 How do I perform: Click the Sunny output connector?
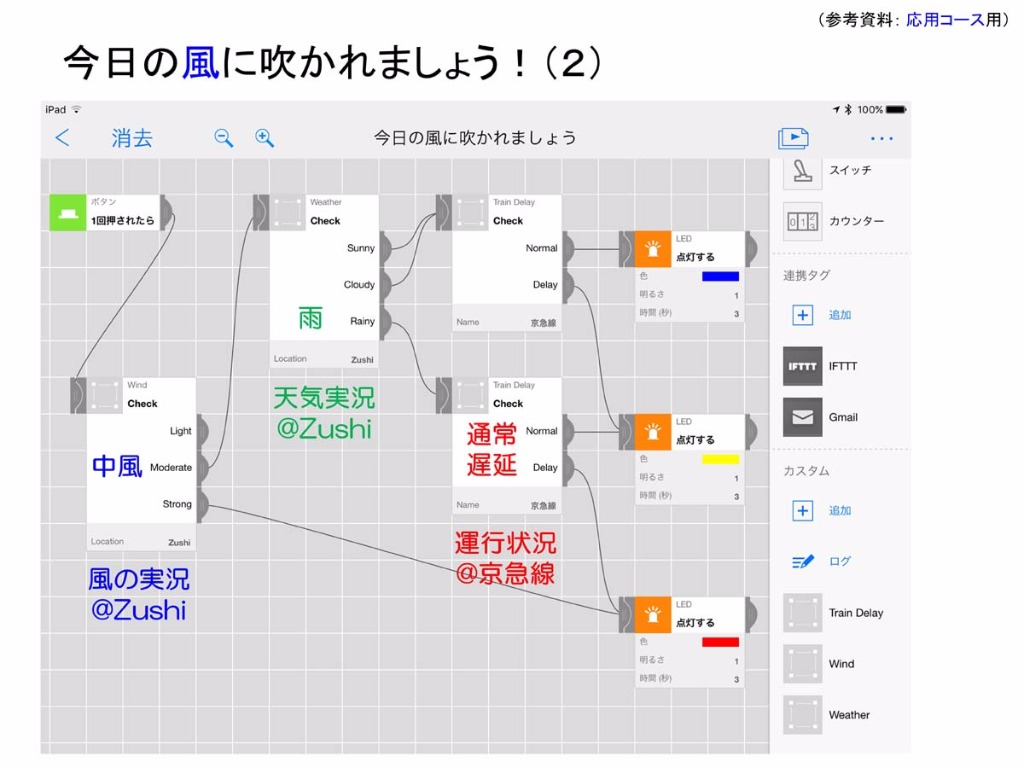point(385,248)
